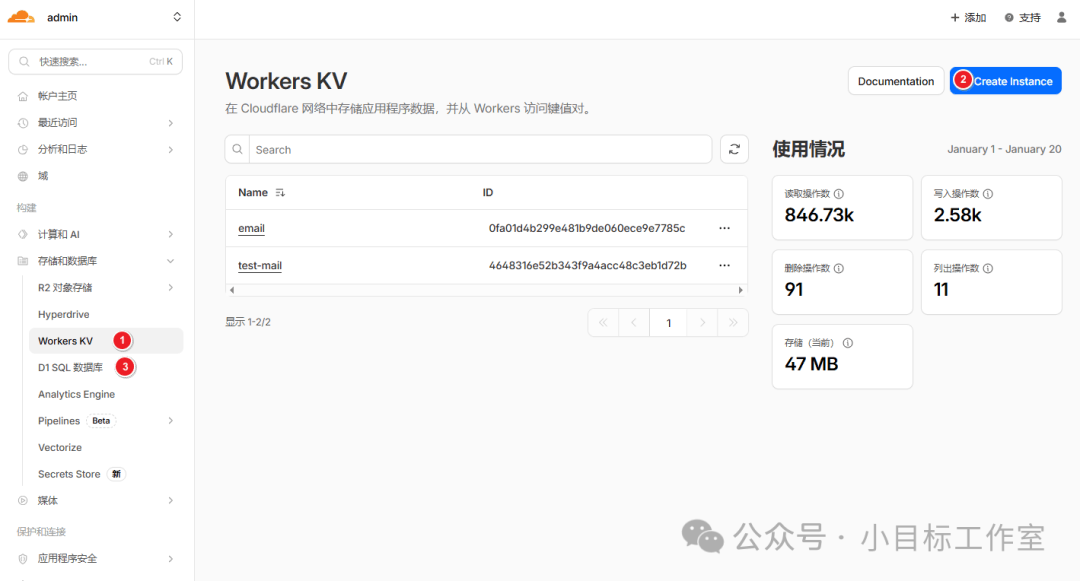Open the email namespace link
This screenshot has height=581, width=1080.
(251, 229)
